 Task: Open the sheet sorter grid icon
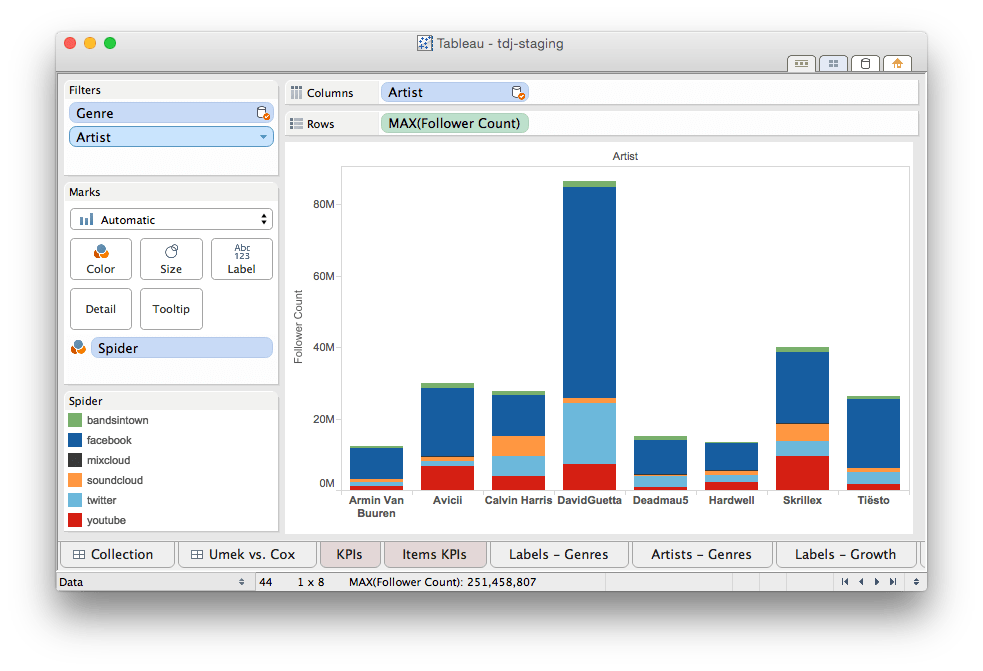pyautogui.click(x=833, y=63)
